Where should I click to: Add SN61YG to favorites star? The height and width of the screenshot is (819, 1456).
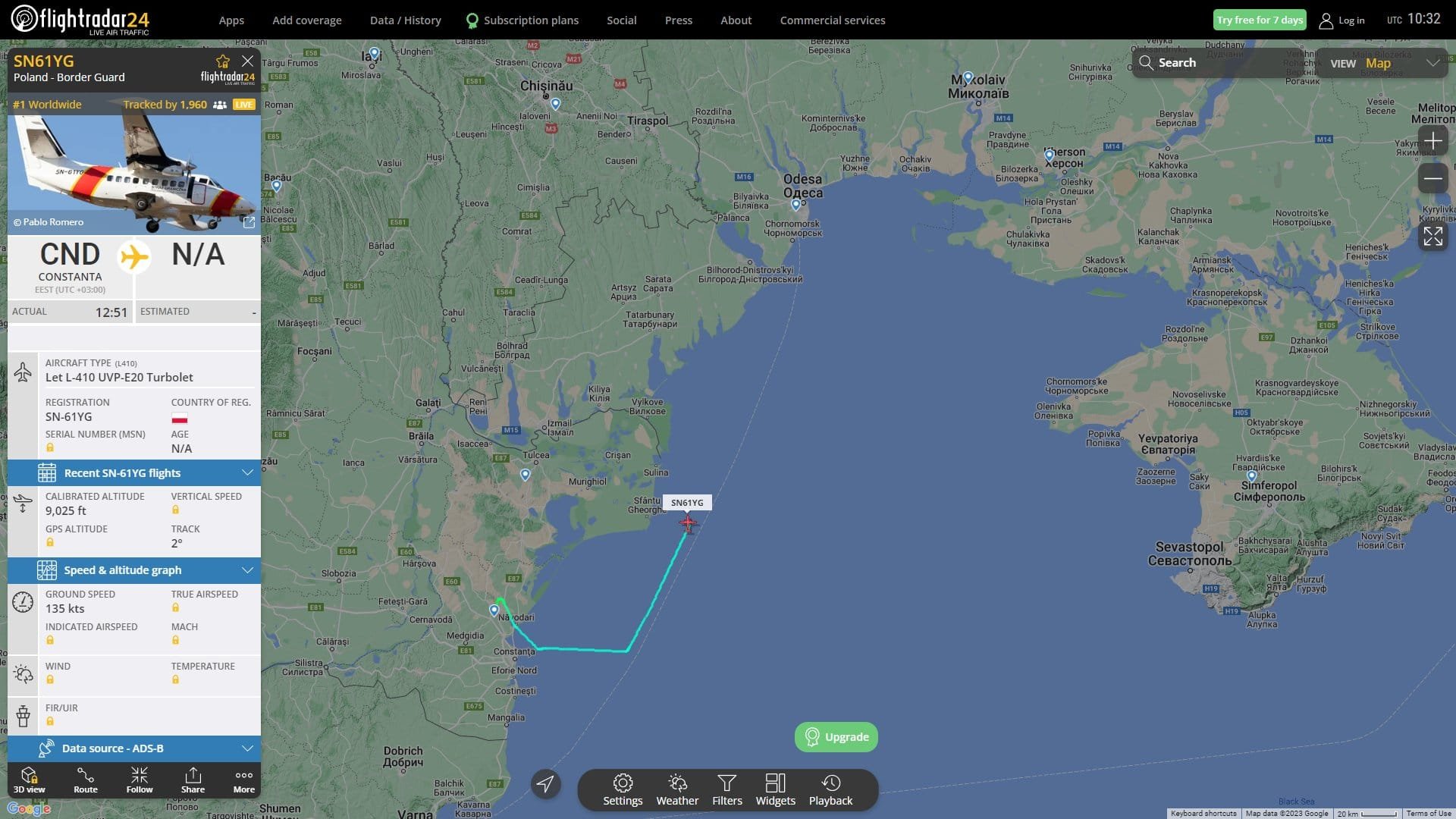(x=222, y=61)
